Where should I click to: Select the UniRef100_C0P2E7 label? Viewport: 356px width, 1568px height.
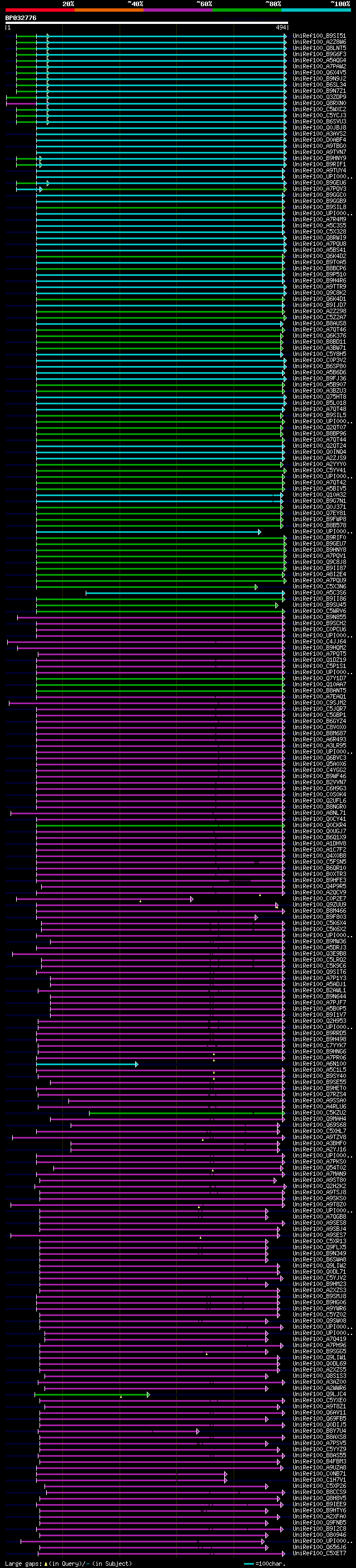click(319, 898)
